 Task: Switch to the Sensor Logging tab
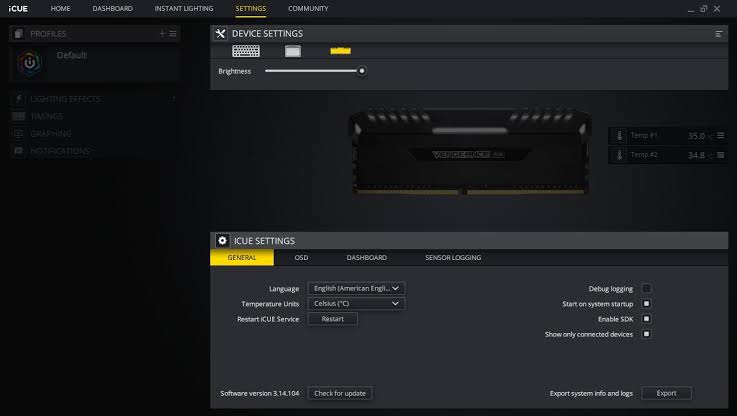click(x=453, y=258)
